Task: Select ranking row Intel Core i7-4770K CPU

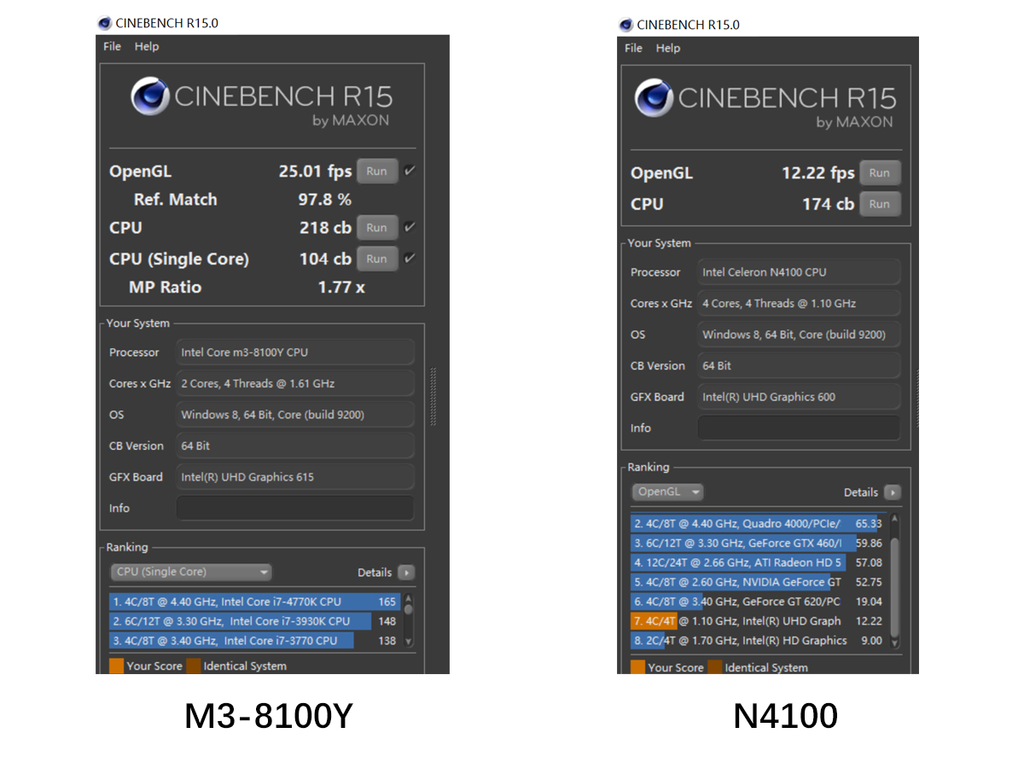Action: pyautogui.click(x=255, y=602)
